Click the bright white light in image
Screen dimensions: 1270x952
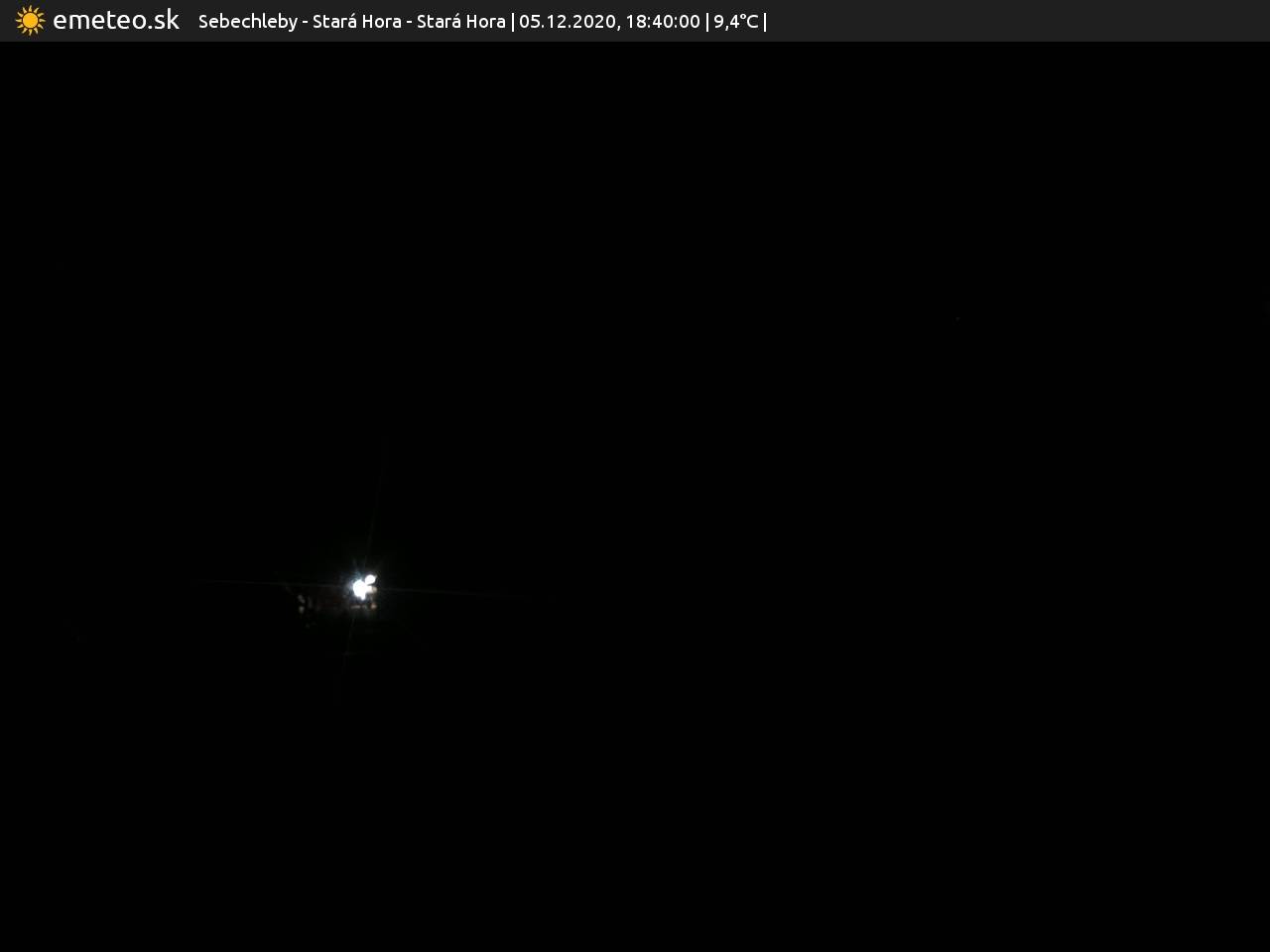click(364, 588)
